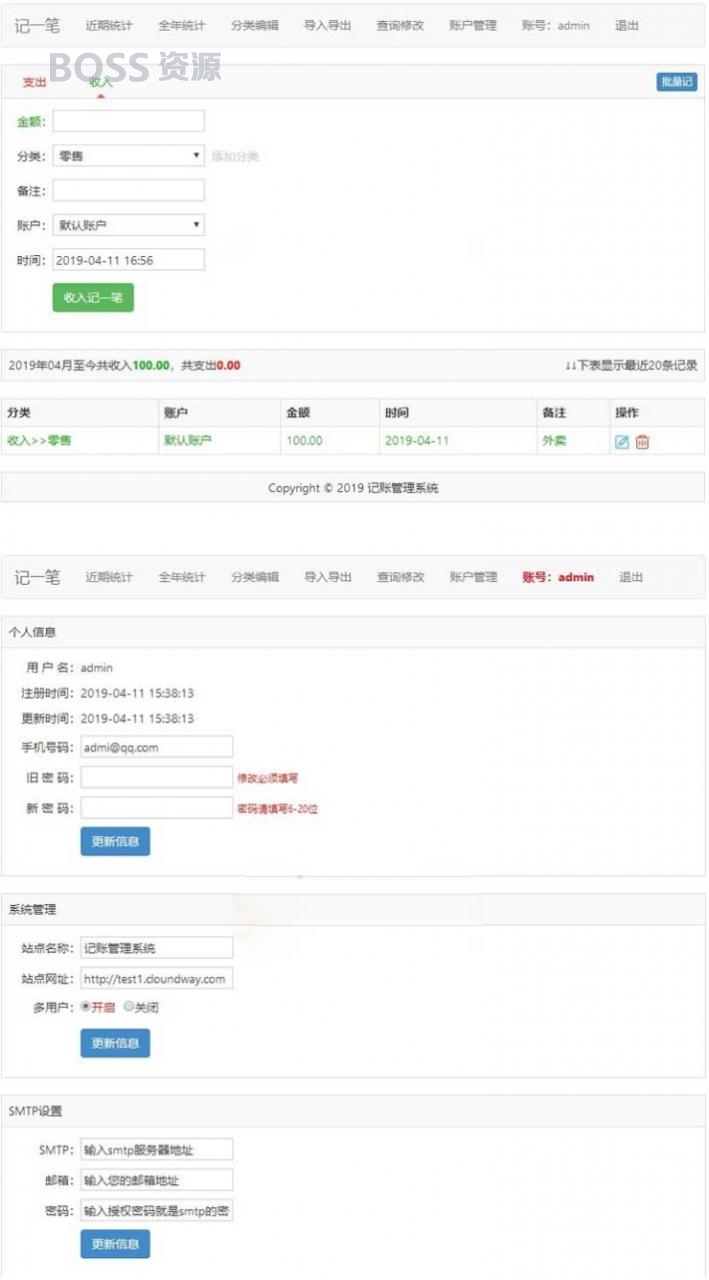Focus the 旧密码 input field
Image resolution: width=709 pixels, height=1280 pixels.
pyautogui.click(x=157, y=777)
